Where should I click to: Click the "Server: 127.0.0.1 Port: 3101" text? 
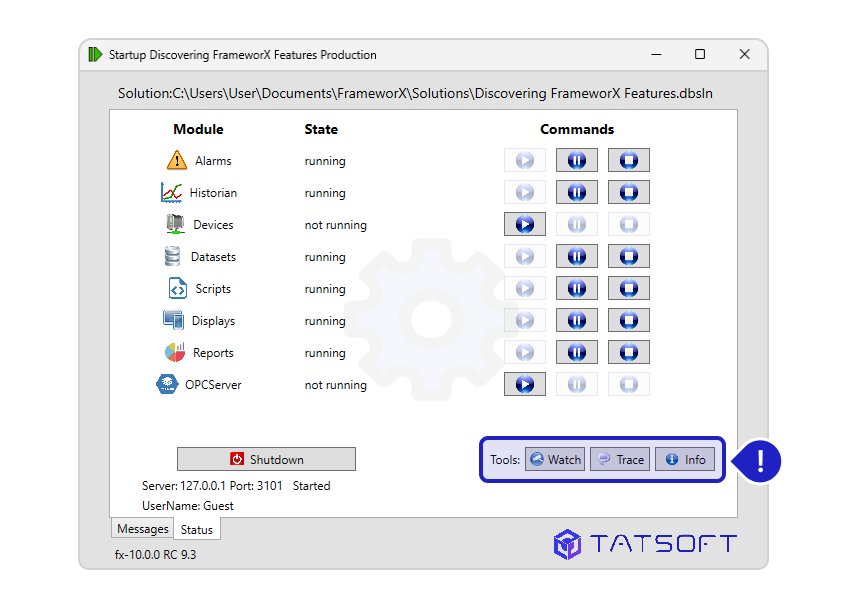coord(212,486)
